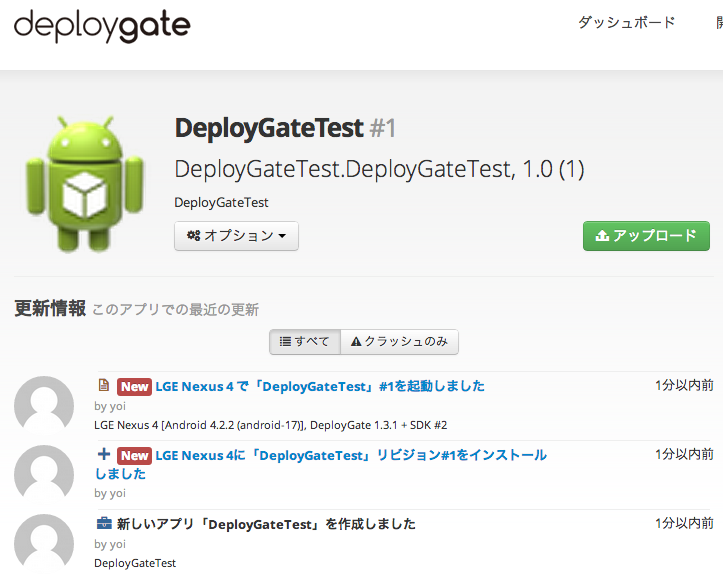Click the deploygate logo
The image size is (723, 586).
102,26
